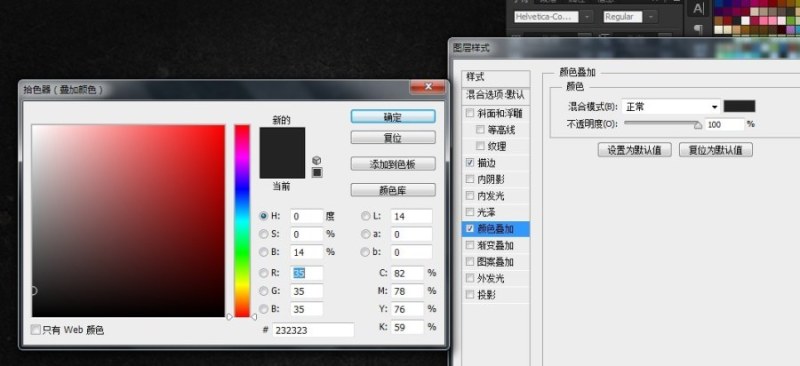This screenshot has width=800, height=366.
Task: Click the rainbow hue slider bar
Action: (x=242, y=221)
